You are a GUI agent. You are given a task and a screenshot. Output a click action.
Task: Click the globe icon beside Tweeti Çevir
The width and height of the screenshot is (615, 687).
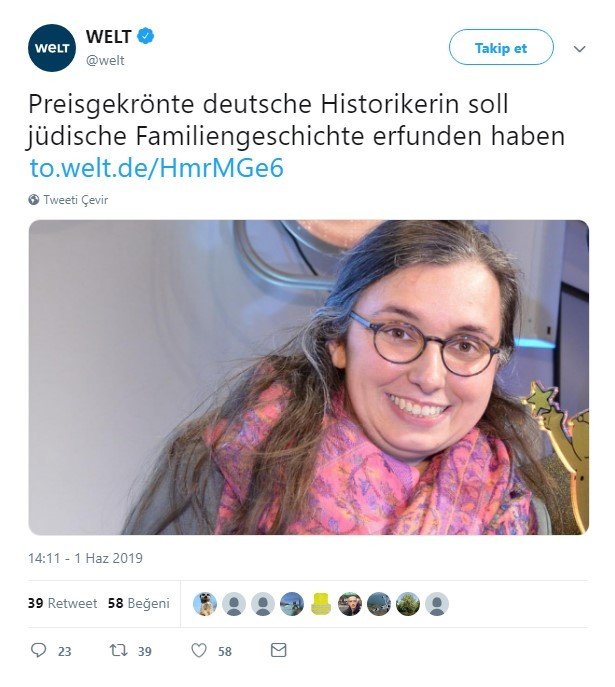coord(34,200)
